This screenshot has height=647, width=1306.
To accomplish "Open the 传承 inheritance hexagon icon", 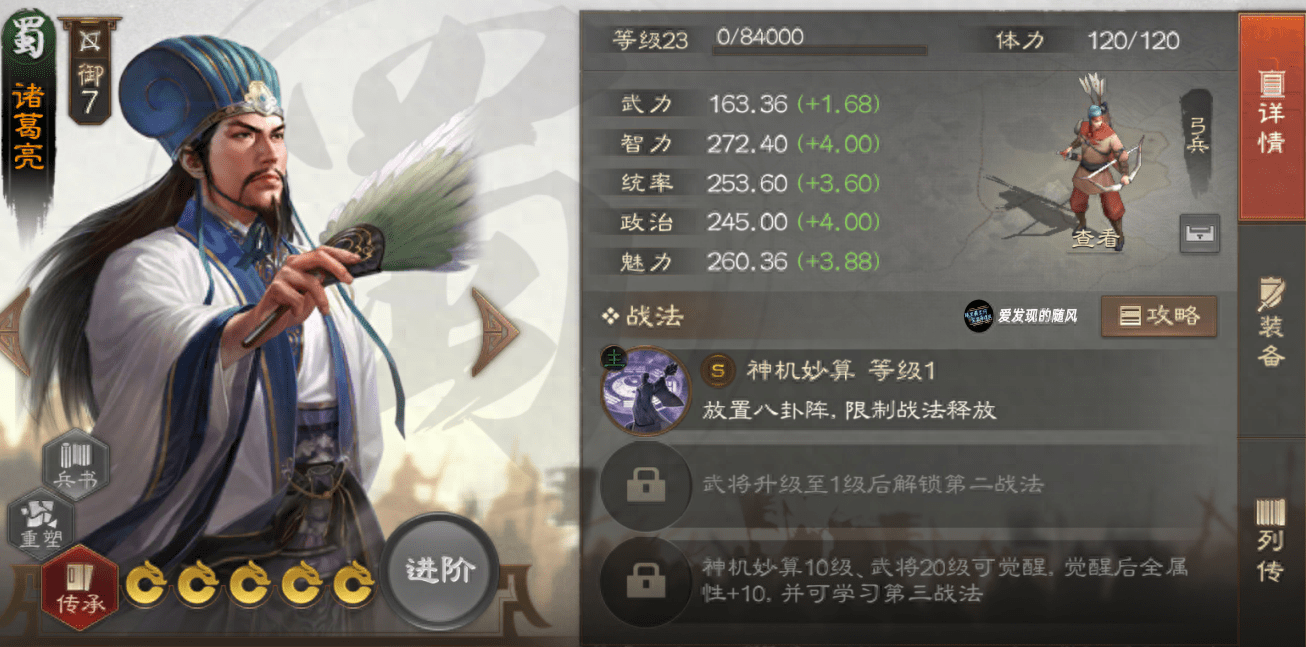I will [x=79, y=586].
